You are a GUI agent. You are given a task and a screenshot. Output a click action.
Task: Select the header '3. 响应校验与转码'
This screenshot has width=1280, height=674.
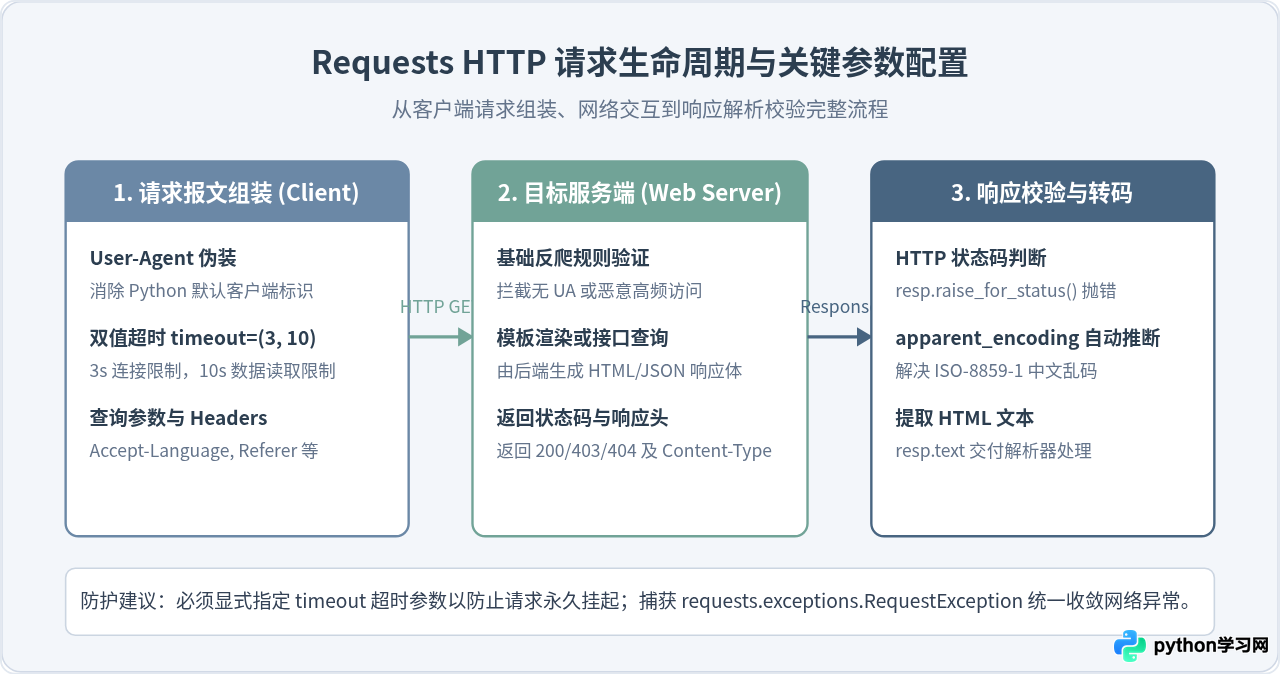1042,192
